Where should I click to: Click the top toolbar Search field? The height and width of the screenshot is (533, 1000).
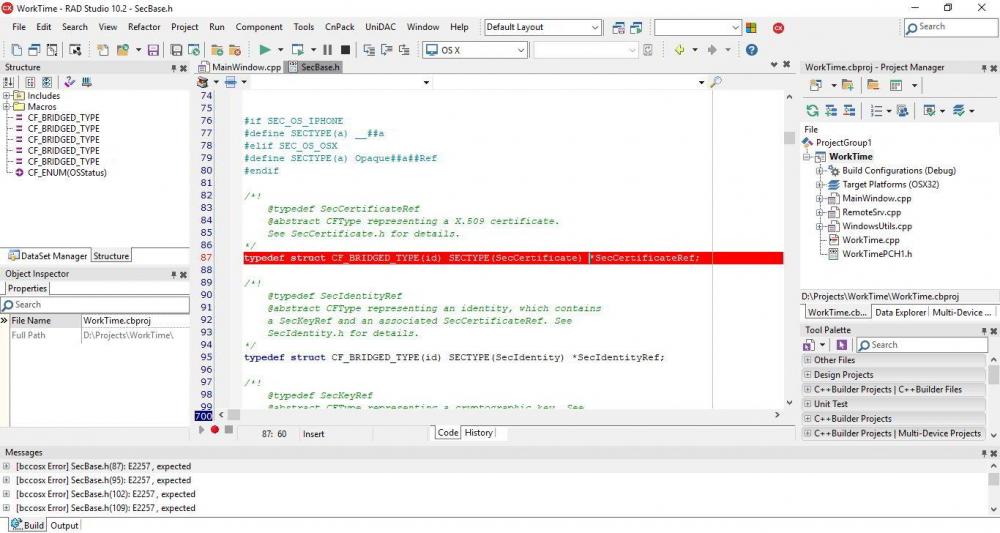pyautogui.click(x=952, y=27)
